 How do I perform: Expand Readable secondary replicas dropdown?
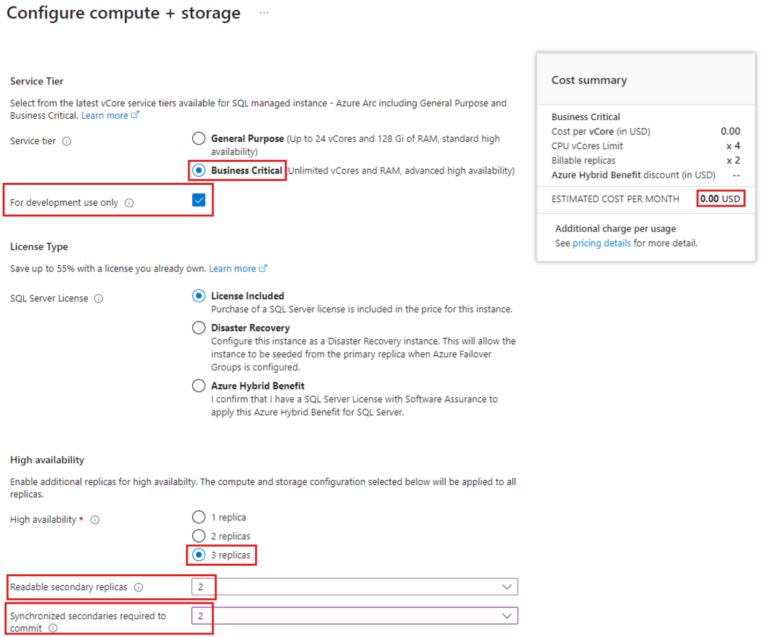tap(508, 587)
